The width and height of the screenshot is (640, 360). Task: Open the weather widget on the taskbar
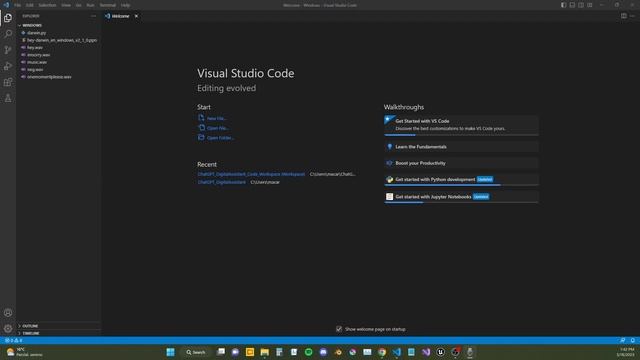[24, 352]
